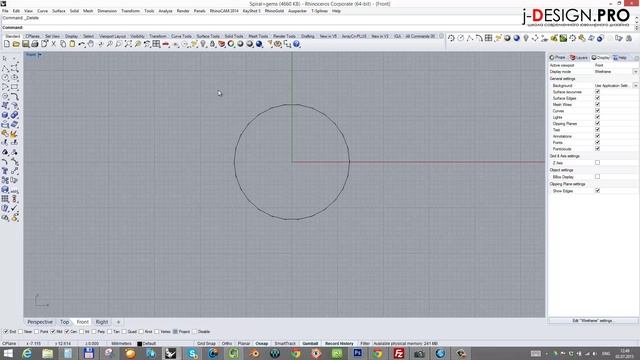Select the Rectangle tool in left sidebar
Screen dimensions: 640x360
[x=14, y=87]
